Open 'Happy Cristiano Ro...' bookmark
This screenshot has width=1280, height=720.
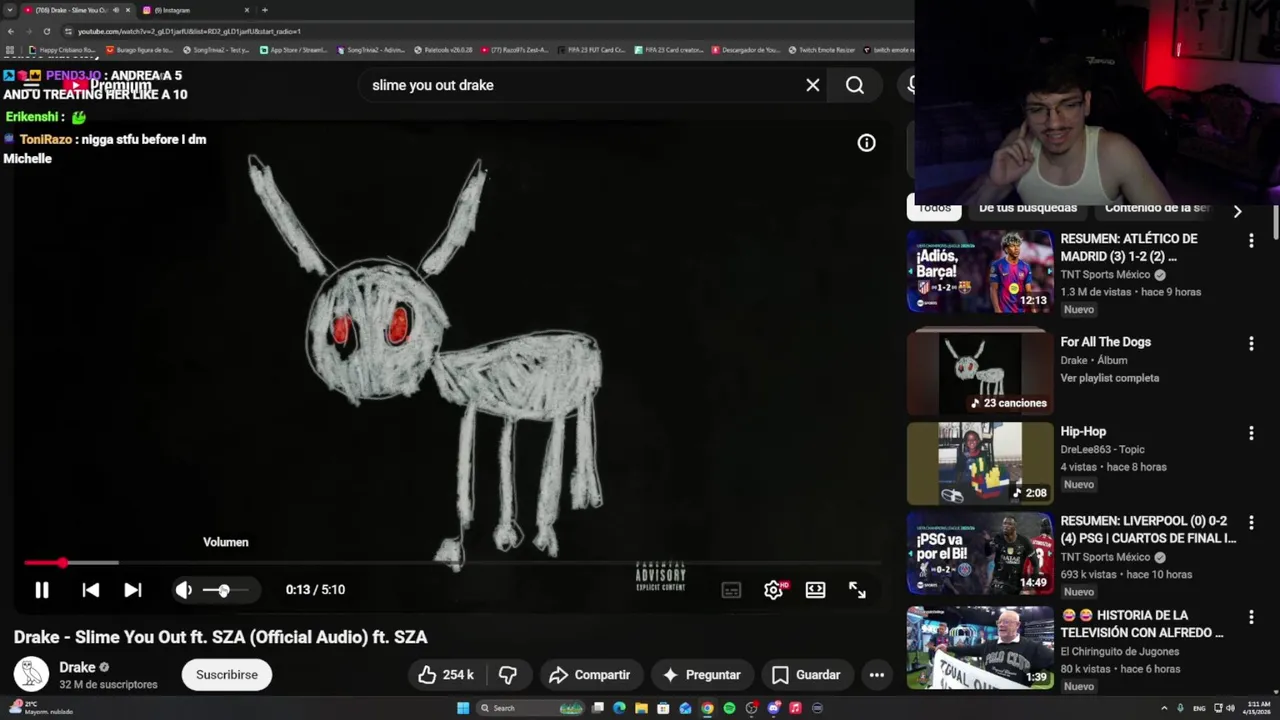pyautogui.click(x=62, y=50)
